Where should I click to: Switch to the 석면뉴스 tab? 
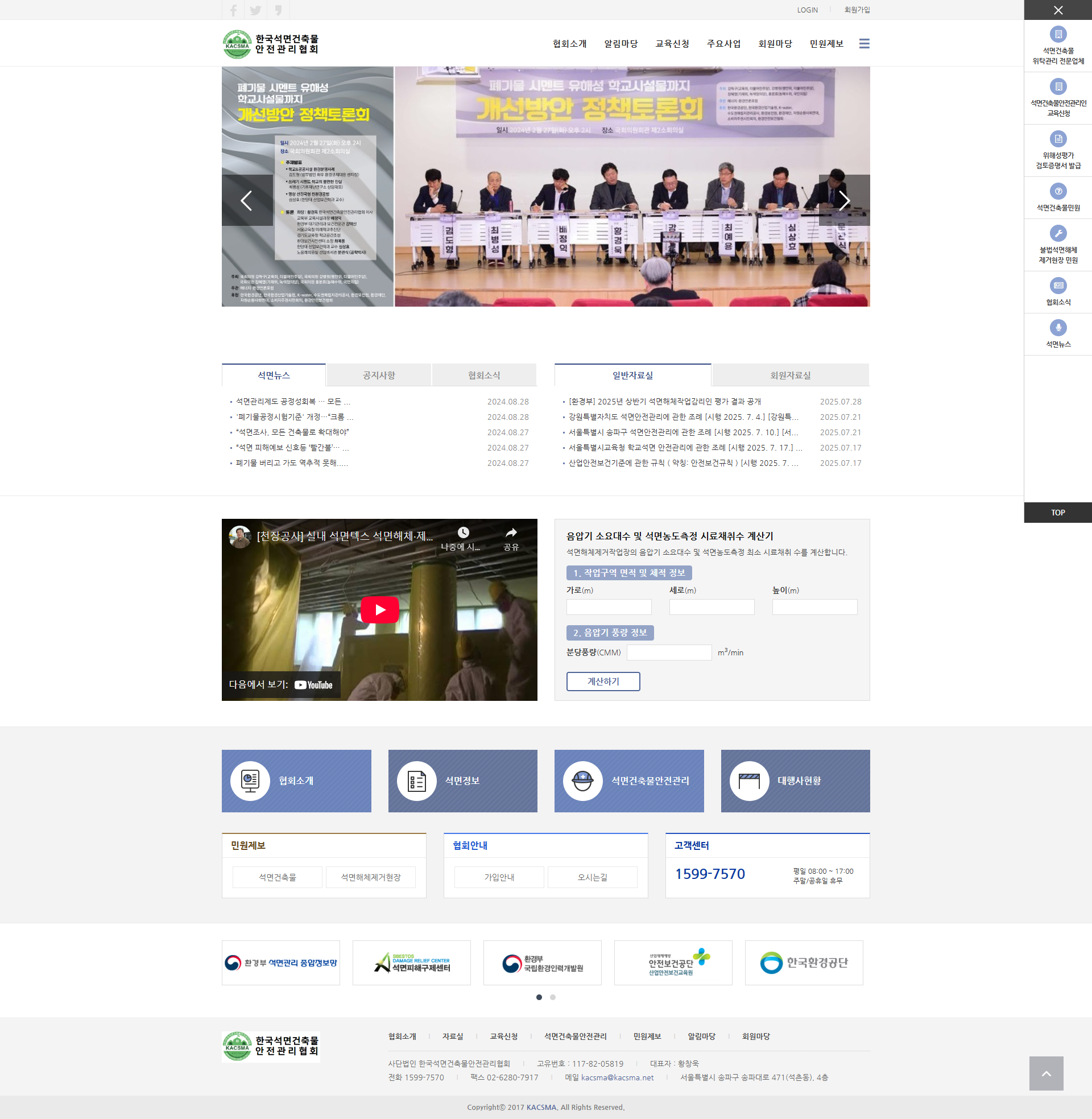click(x=274, y=375)
